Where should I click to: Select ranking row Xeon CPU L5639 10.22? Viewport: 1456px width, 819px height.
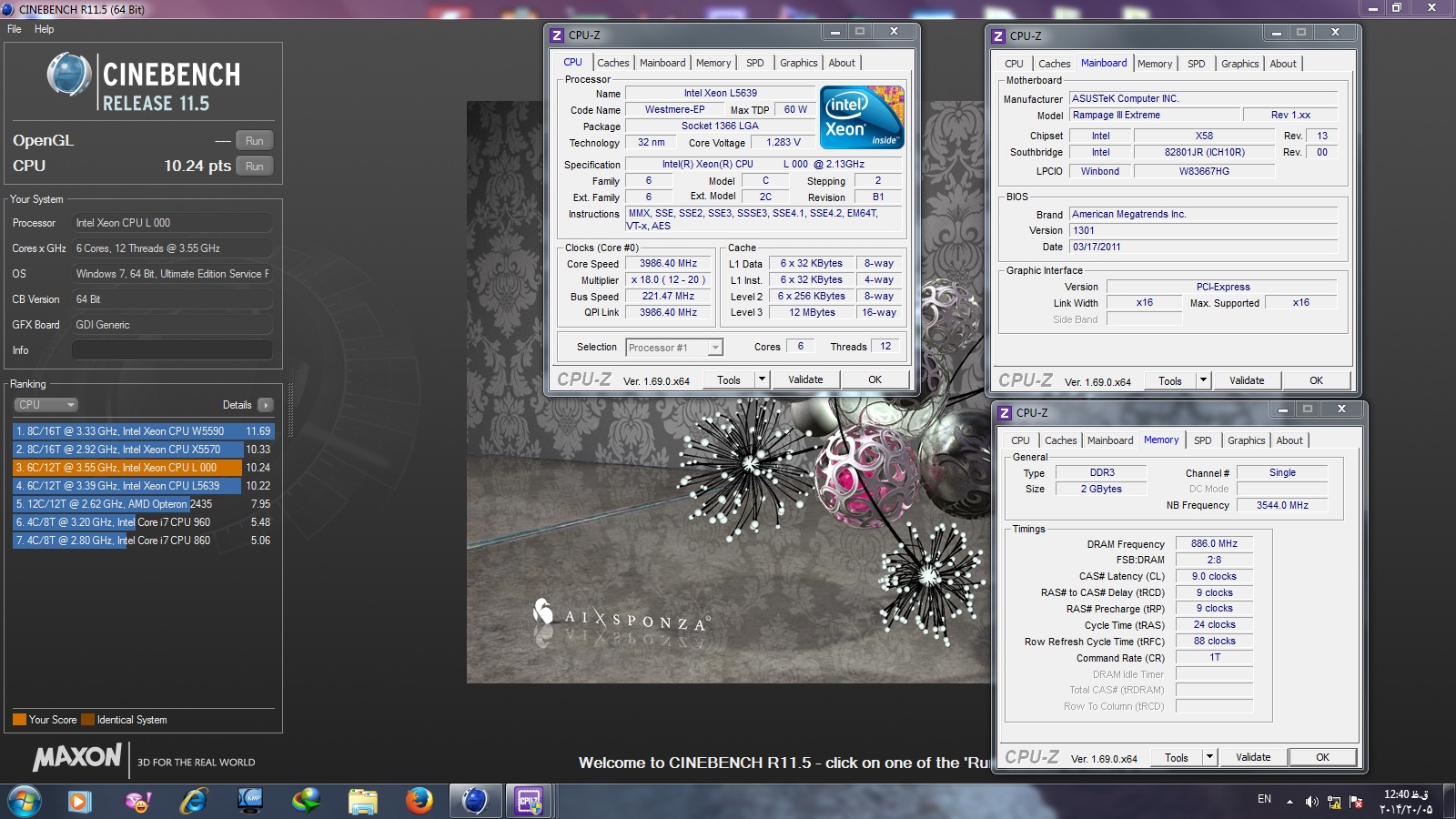(143, 486)
